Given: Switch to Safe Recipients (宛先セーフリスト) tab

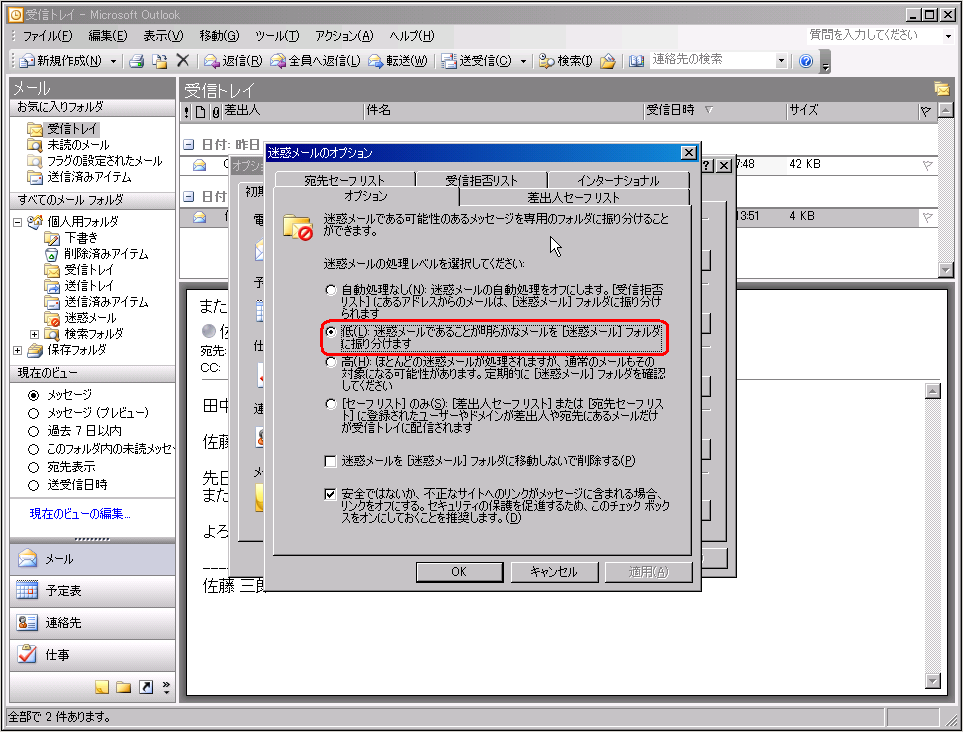Looking at the screenshot, I should 345,180.
